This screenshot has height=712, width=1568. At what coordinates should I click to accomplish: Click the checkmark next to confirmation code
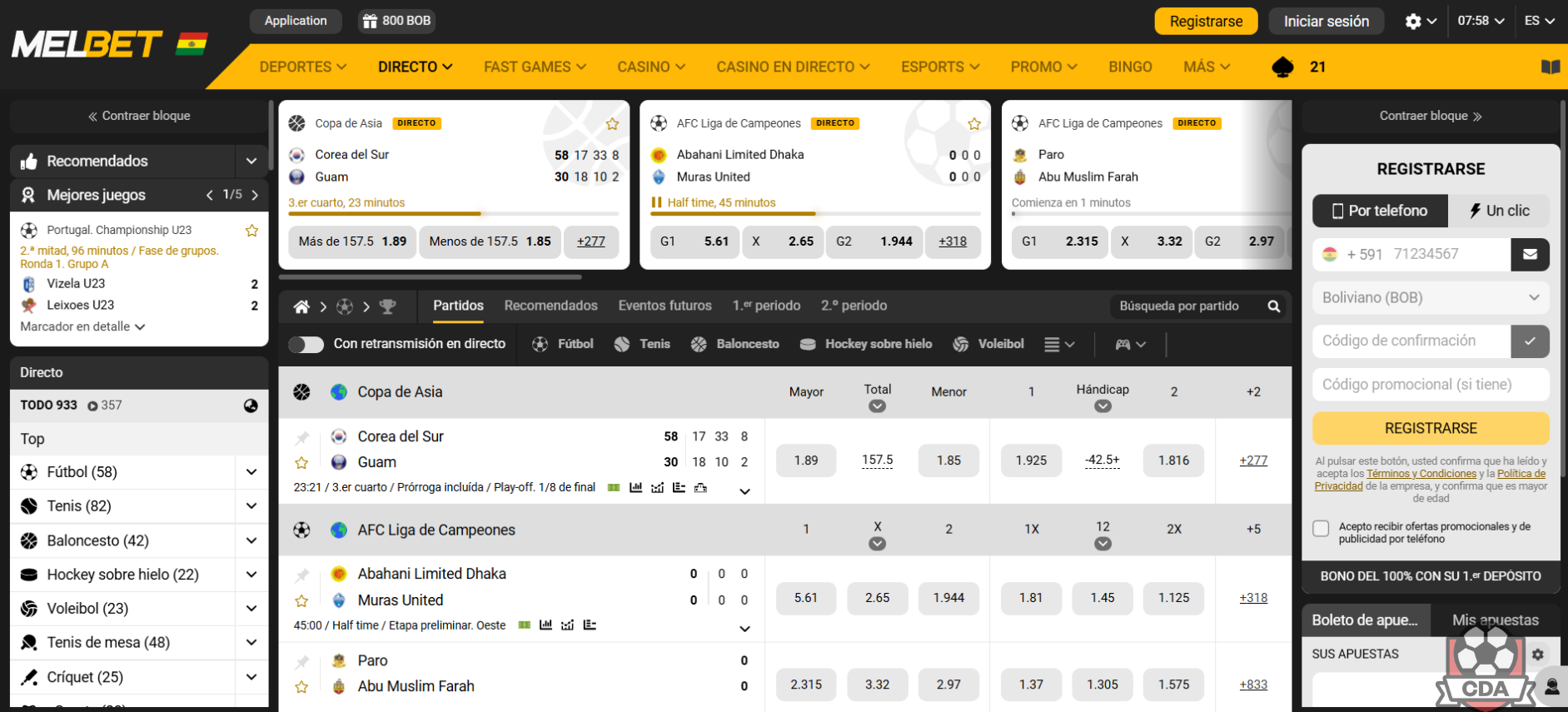tap(1530, 341)
